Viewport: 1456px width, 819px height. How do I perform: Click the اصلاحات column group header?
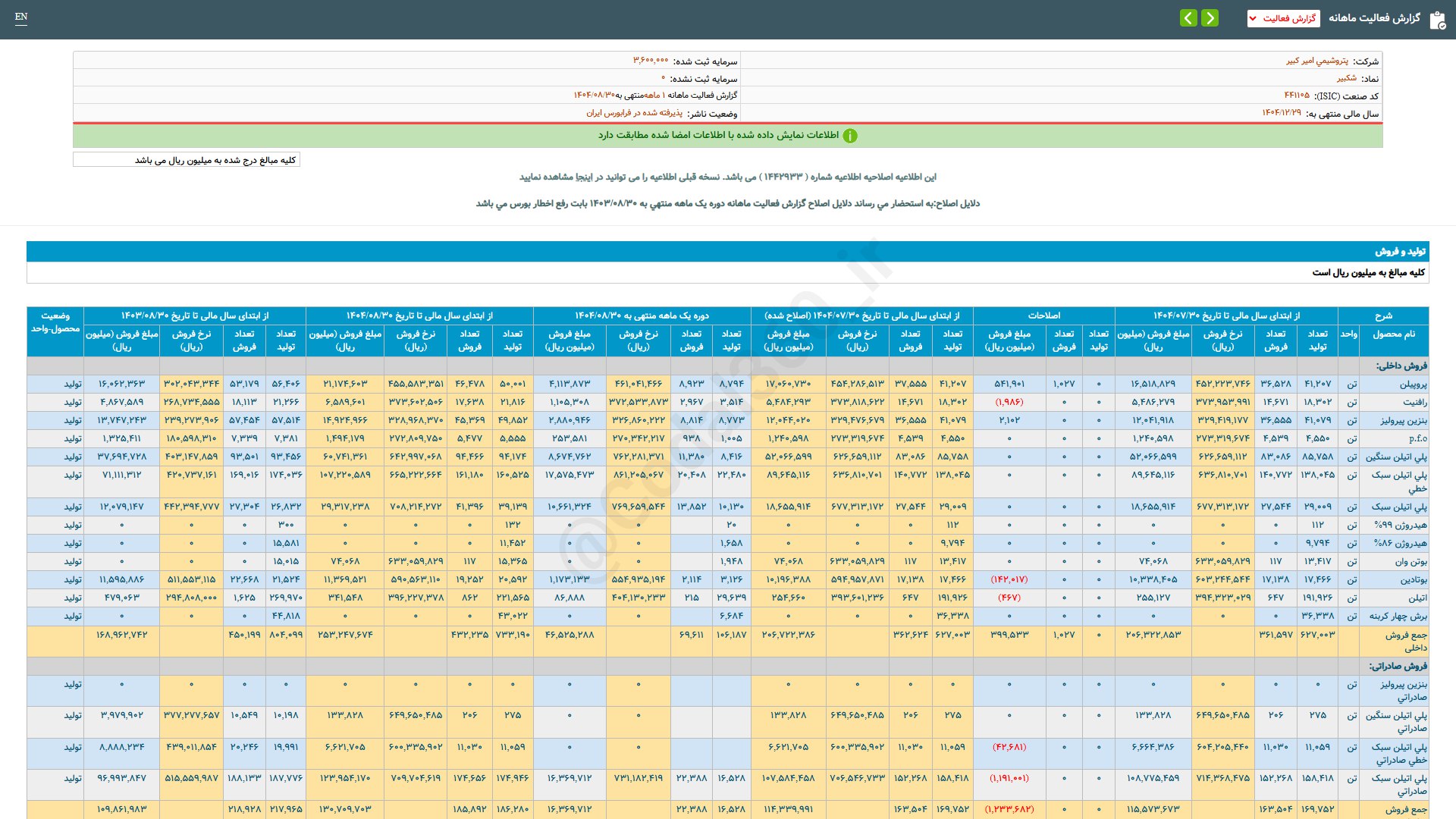tap(1043, 315)
